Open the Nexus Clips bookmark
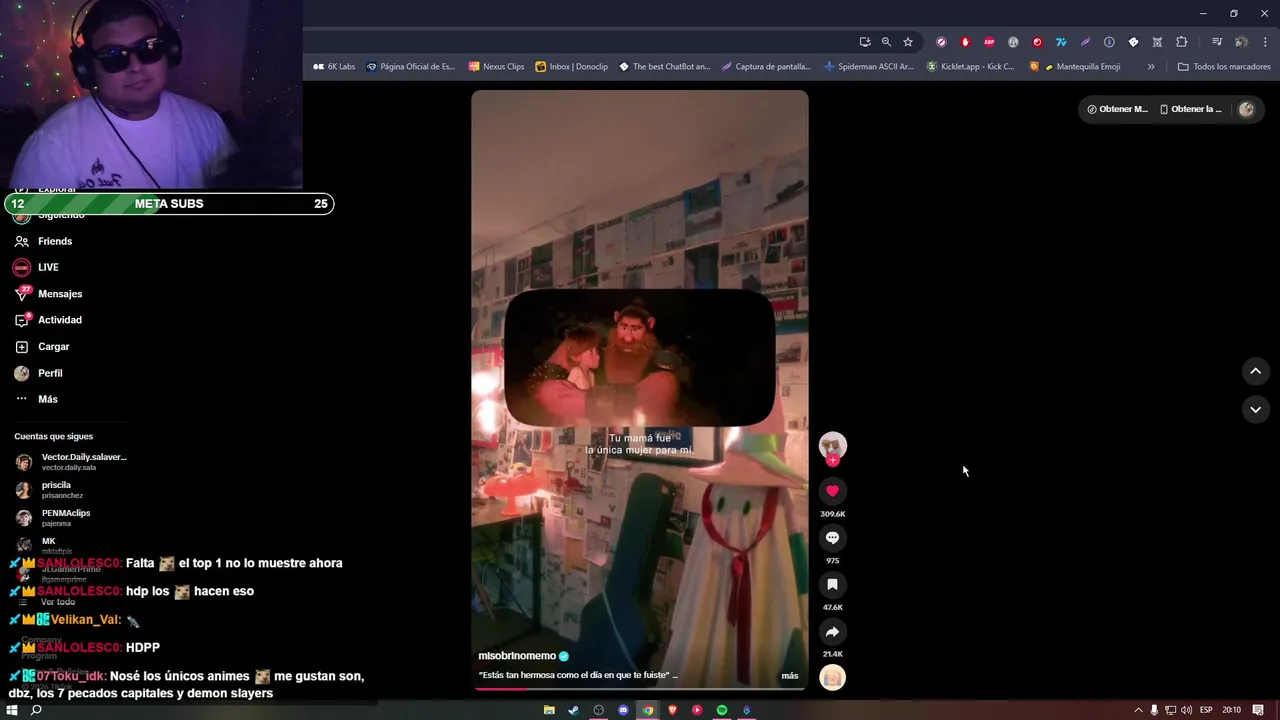Viewport: 1280px width, 720px height. click(496, 67)
